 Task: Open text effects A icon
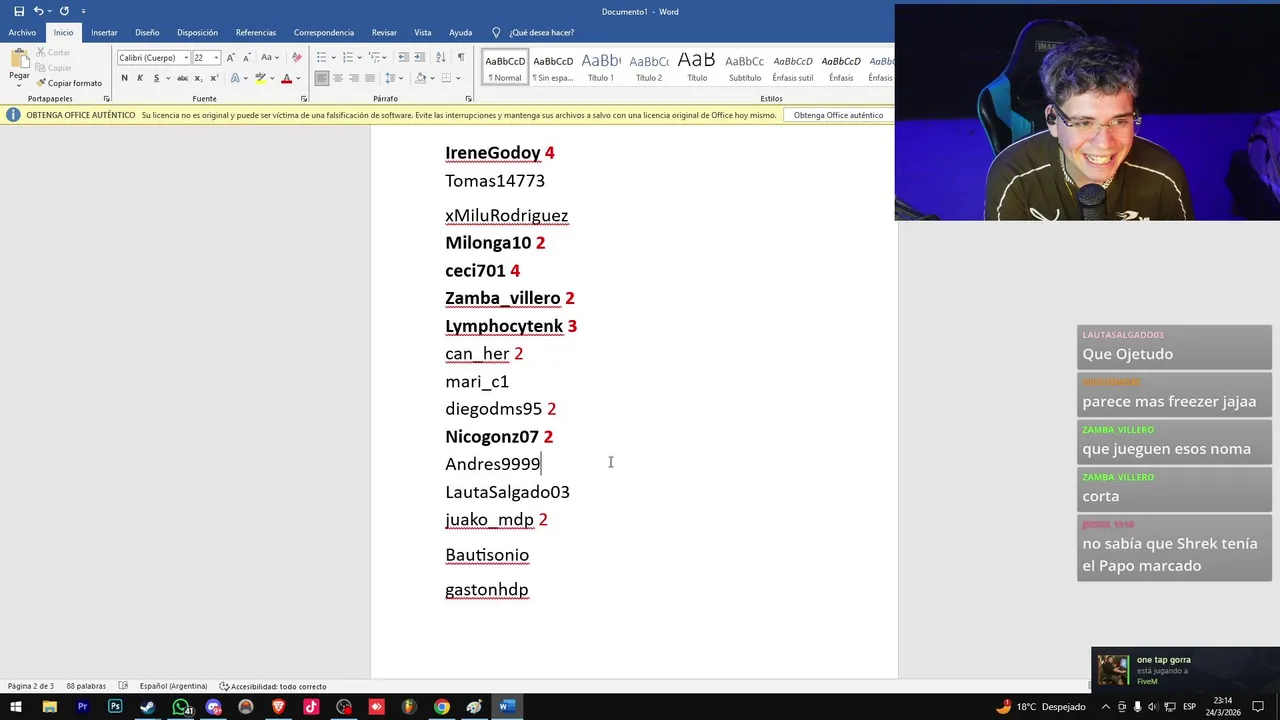click(x=235, y=78)
